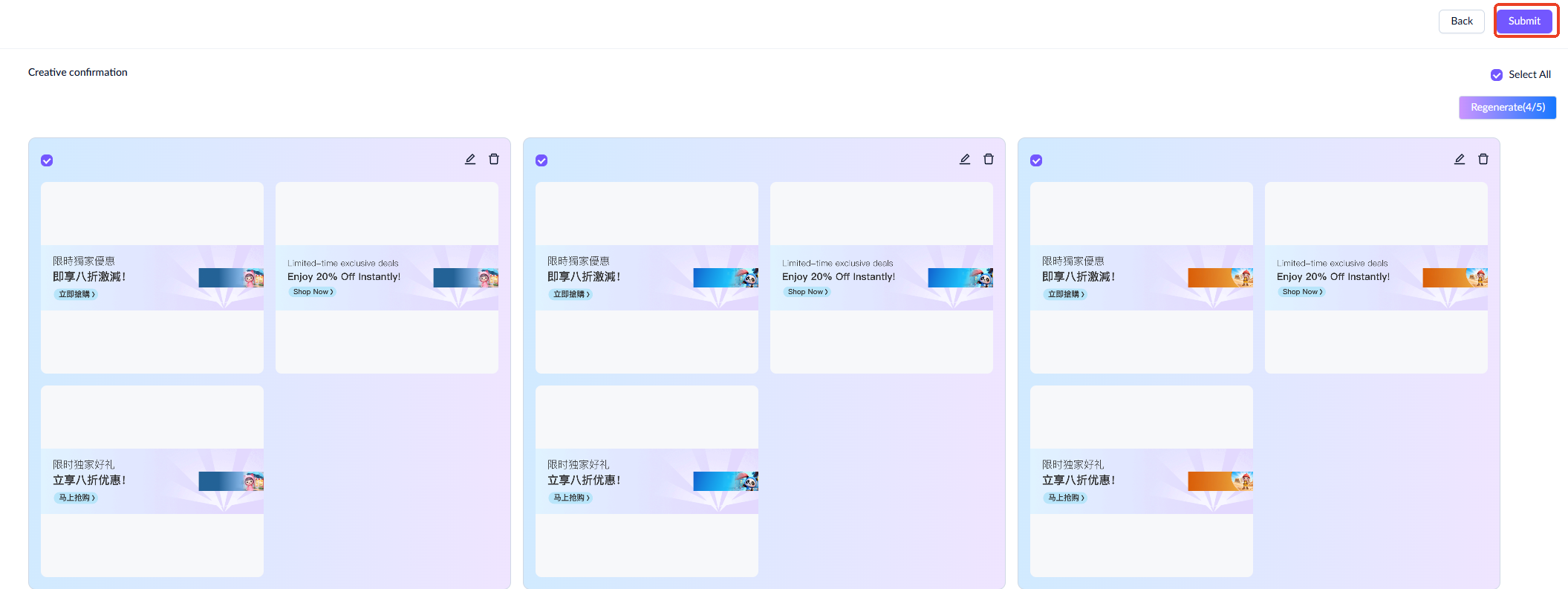Click 'Shop Now' in first card's English banner
1568x589 pixels.
point(313,292)
